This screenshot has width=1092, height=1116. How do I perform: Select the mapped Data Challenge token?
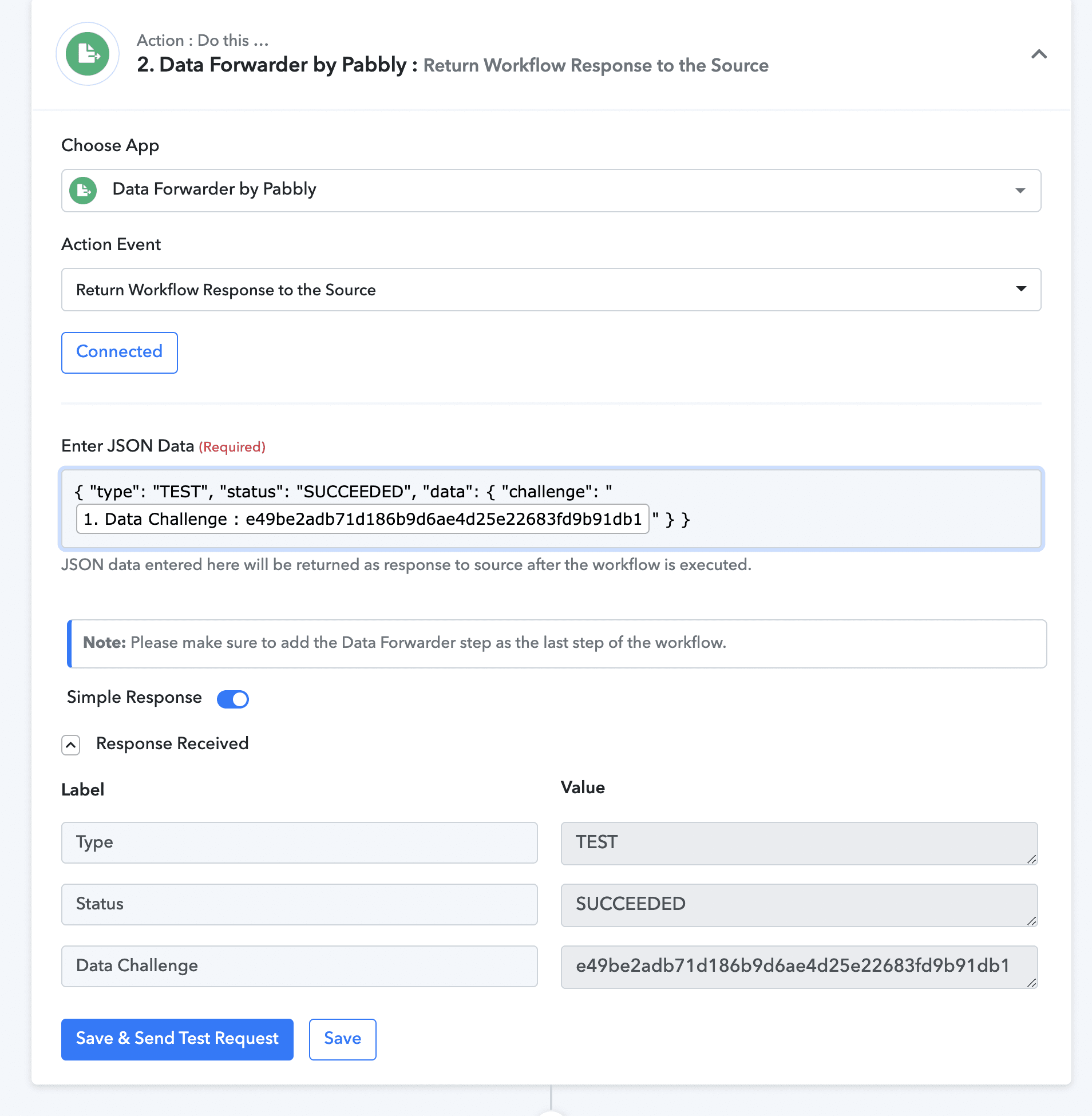point(362,519)
